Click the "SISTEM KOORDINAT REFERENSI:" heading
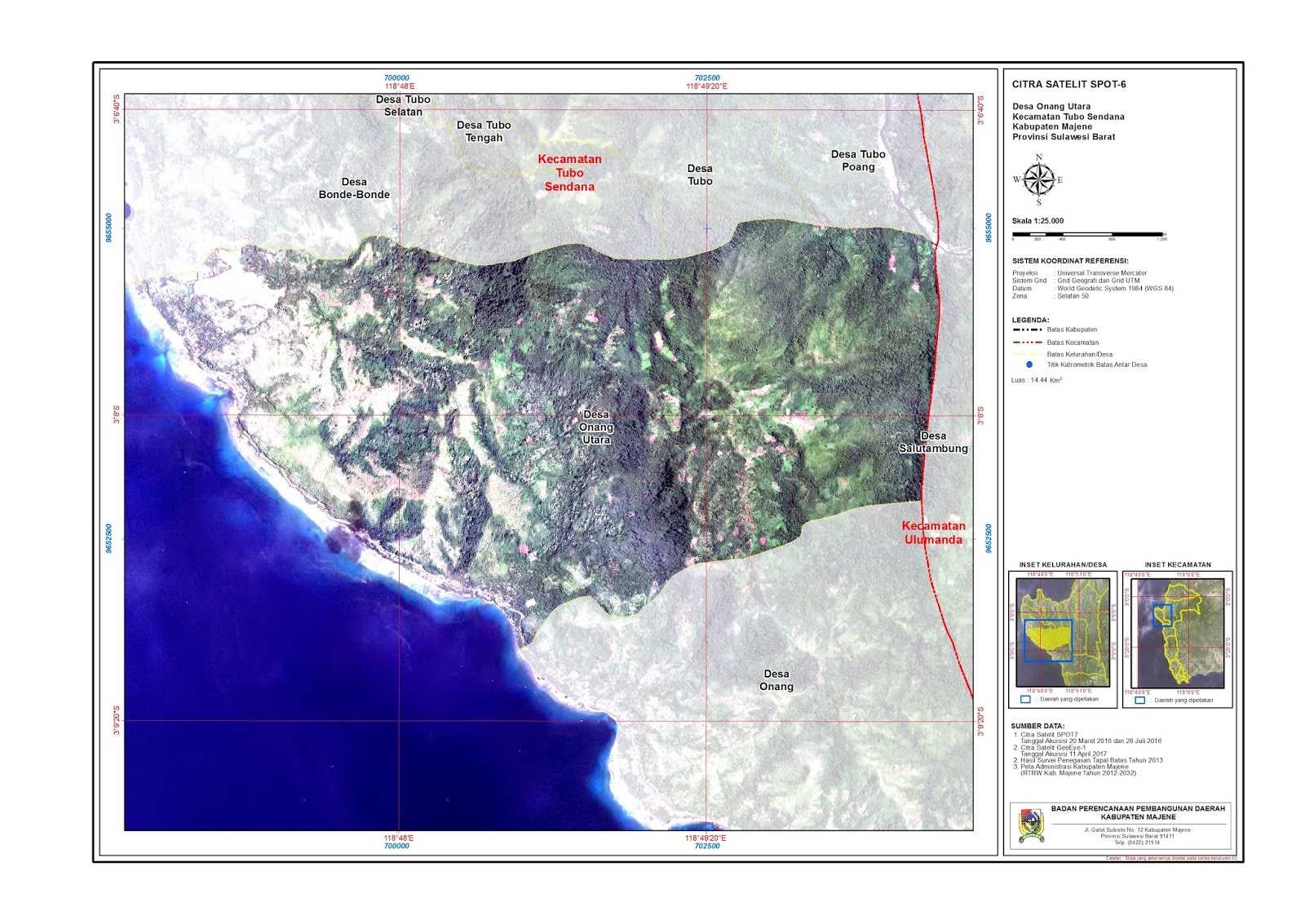 pos(1071,261)
